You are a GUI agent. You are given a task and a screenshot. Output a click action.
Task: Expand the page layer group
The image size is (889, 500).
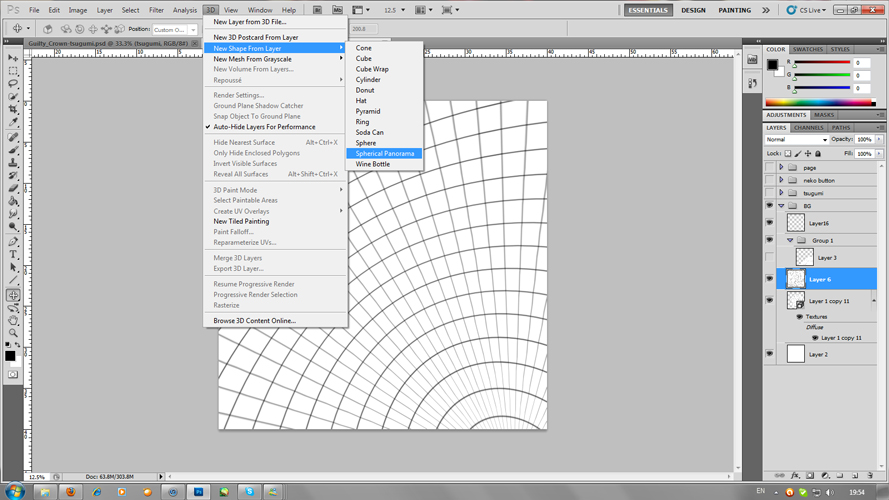pos(781,168)
